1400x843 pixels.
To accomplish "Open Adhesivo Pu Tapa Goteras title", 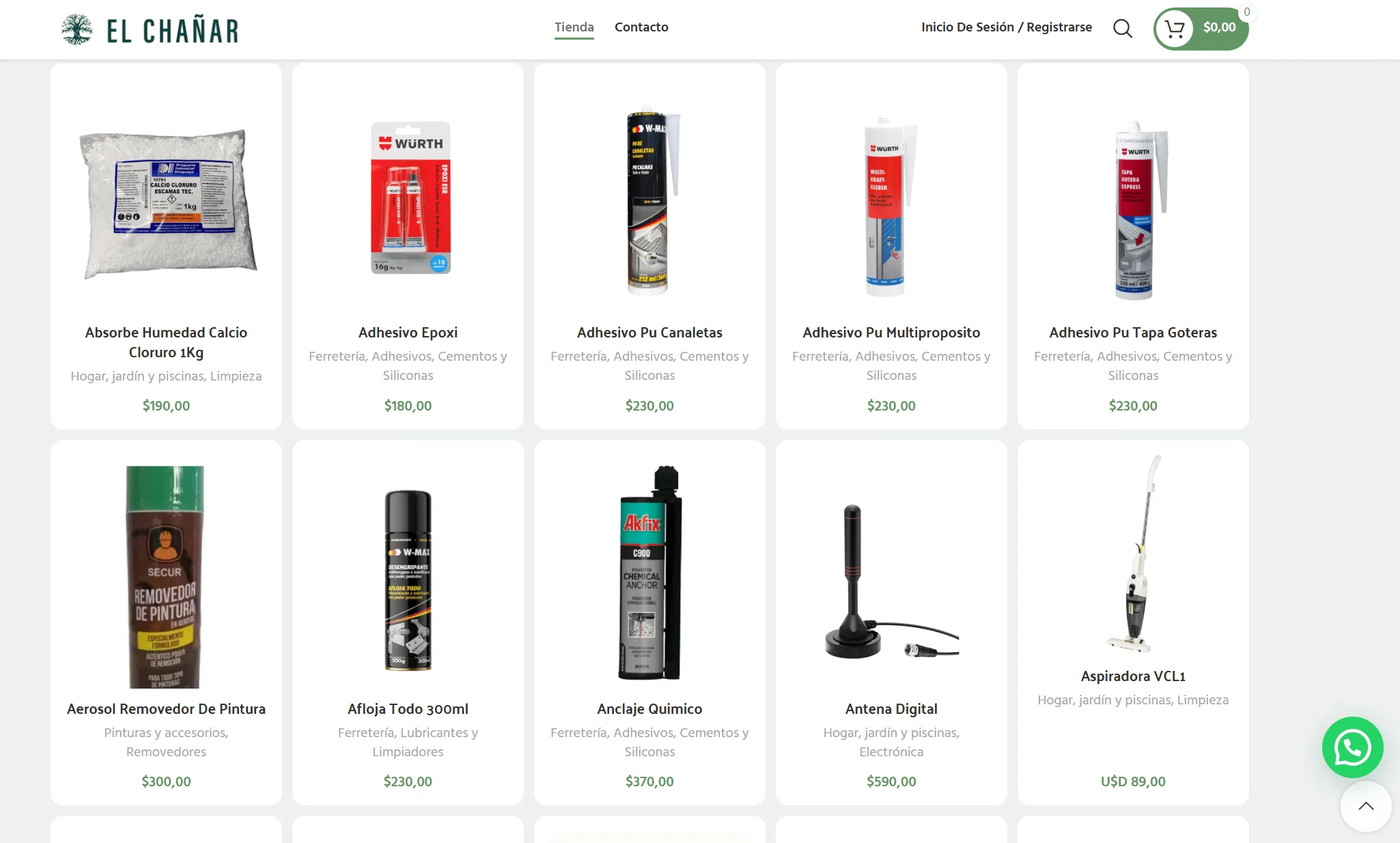I will (x=1133, y=333).
